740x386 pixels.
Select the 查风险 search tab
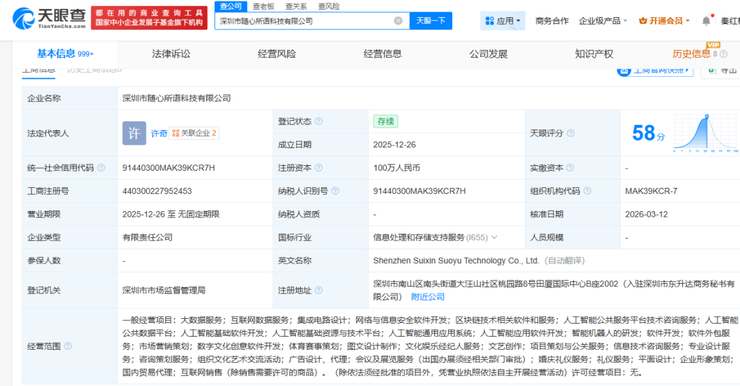[328, 7]
